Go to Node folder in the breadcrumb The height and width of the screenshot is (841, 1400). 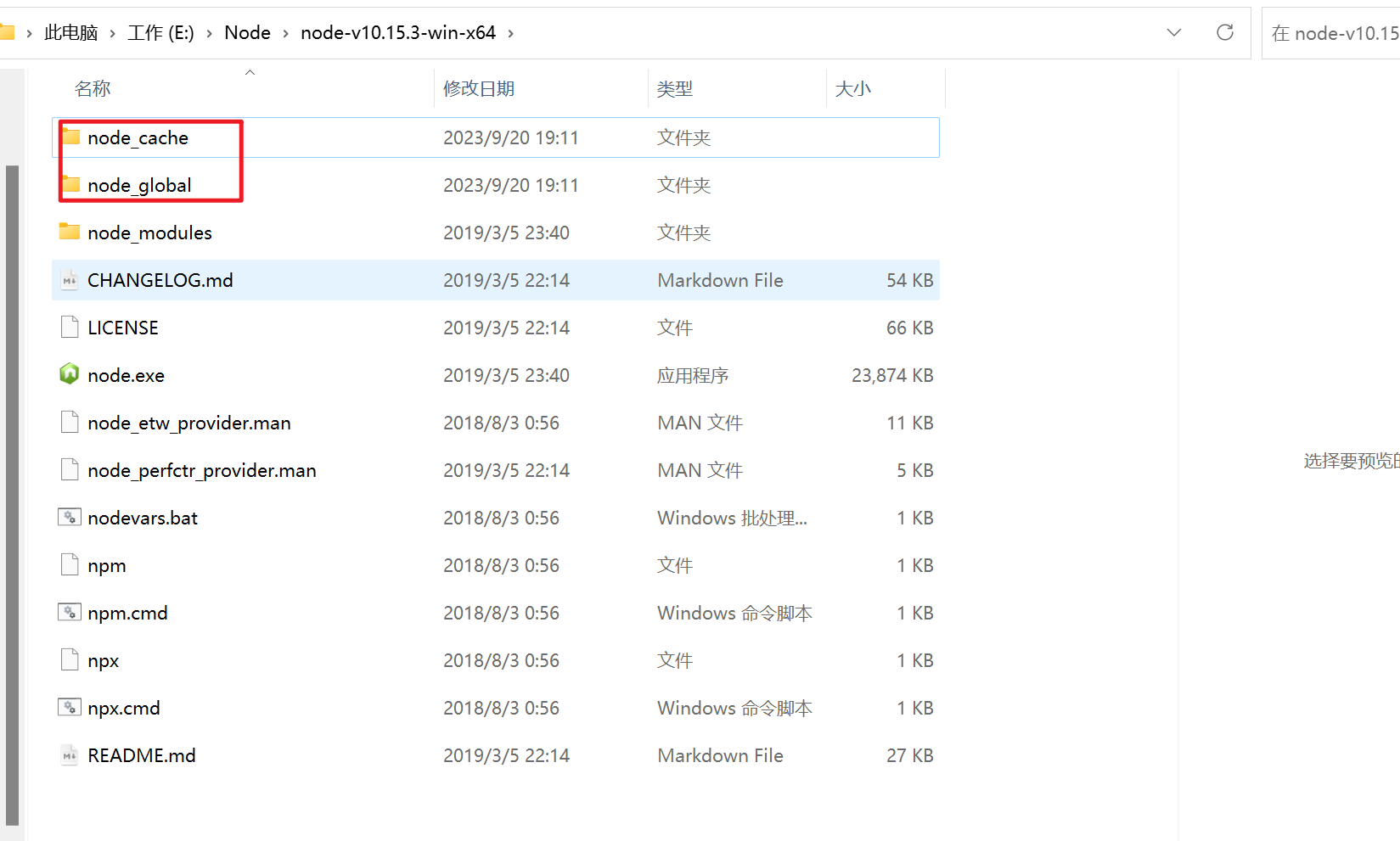tap(247, 33)
